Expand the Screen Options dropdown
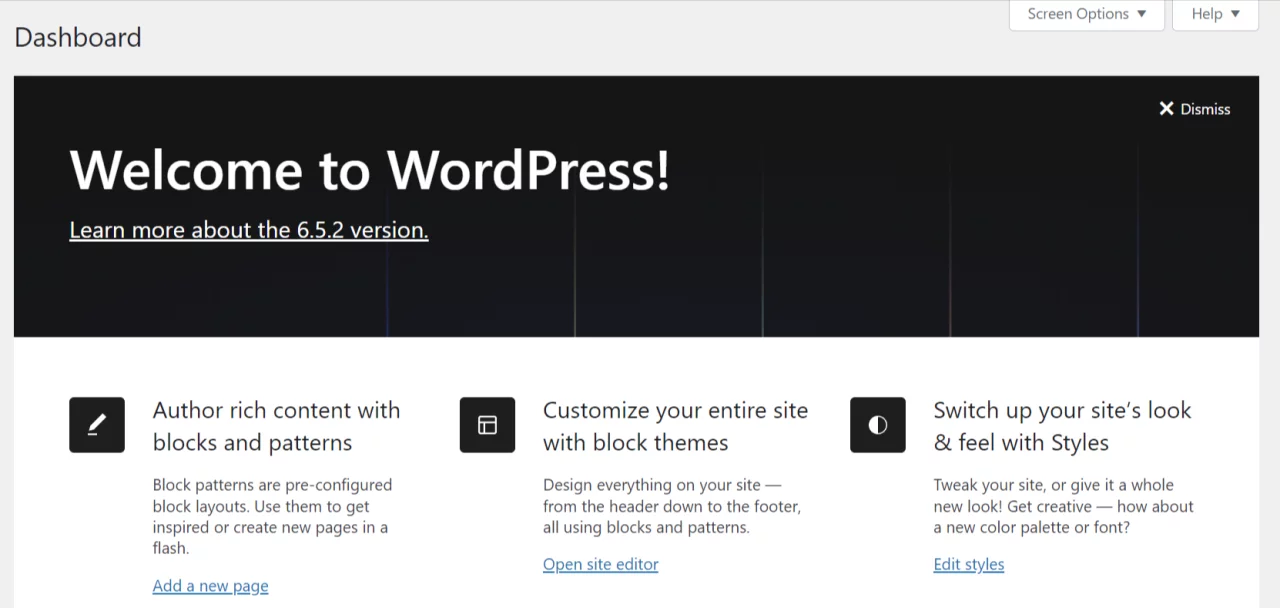Viewport: 1280px width, 608px height. click(x=1087, y=14)
